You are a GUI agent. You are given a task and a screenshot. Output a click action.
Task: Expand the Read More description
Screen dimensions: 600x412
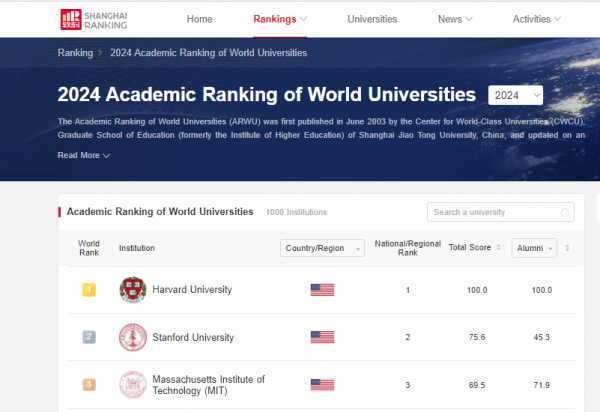click(84, 155)
